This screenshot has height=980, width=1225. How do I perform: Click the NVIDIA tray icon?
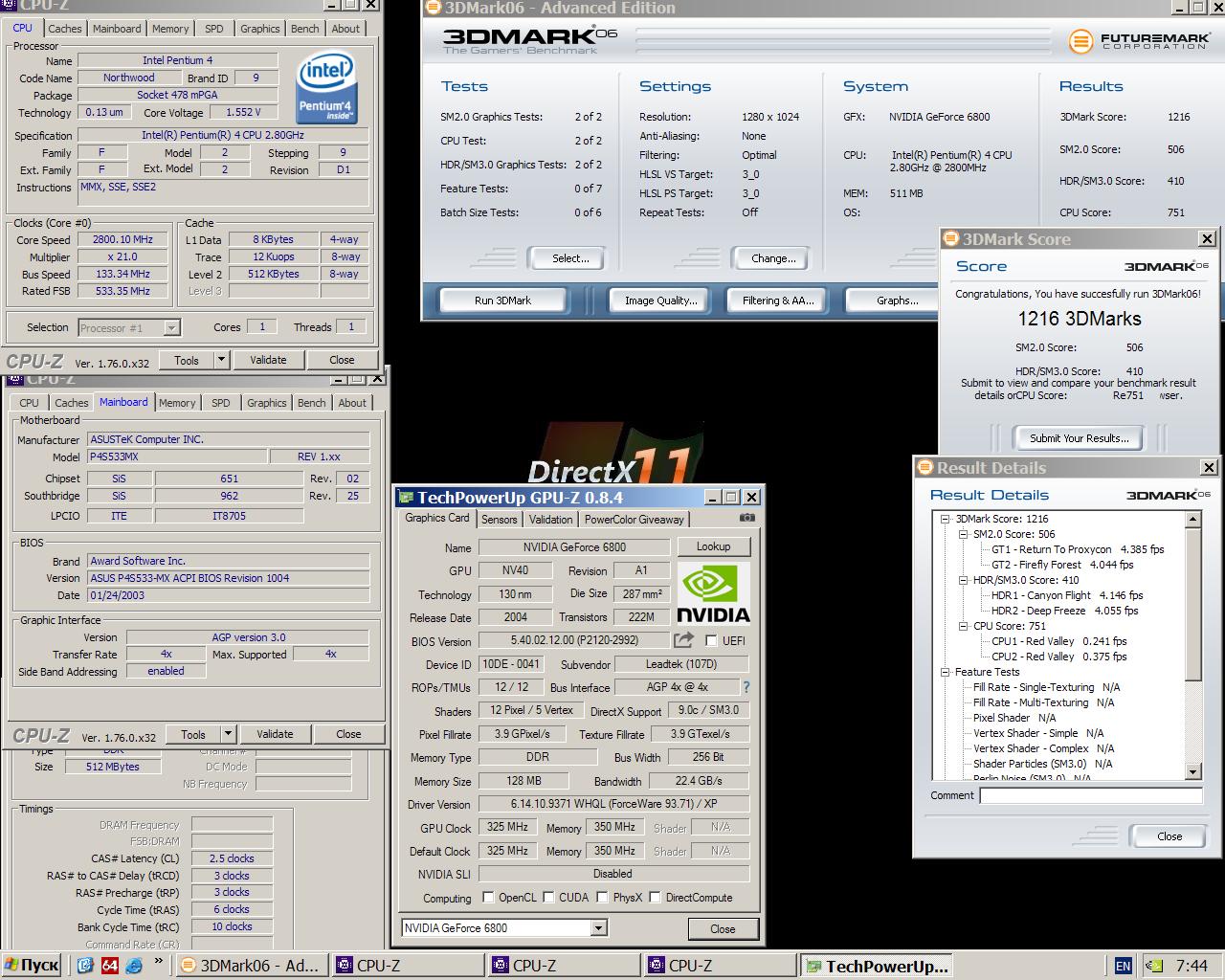coord(1155,966)
